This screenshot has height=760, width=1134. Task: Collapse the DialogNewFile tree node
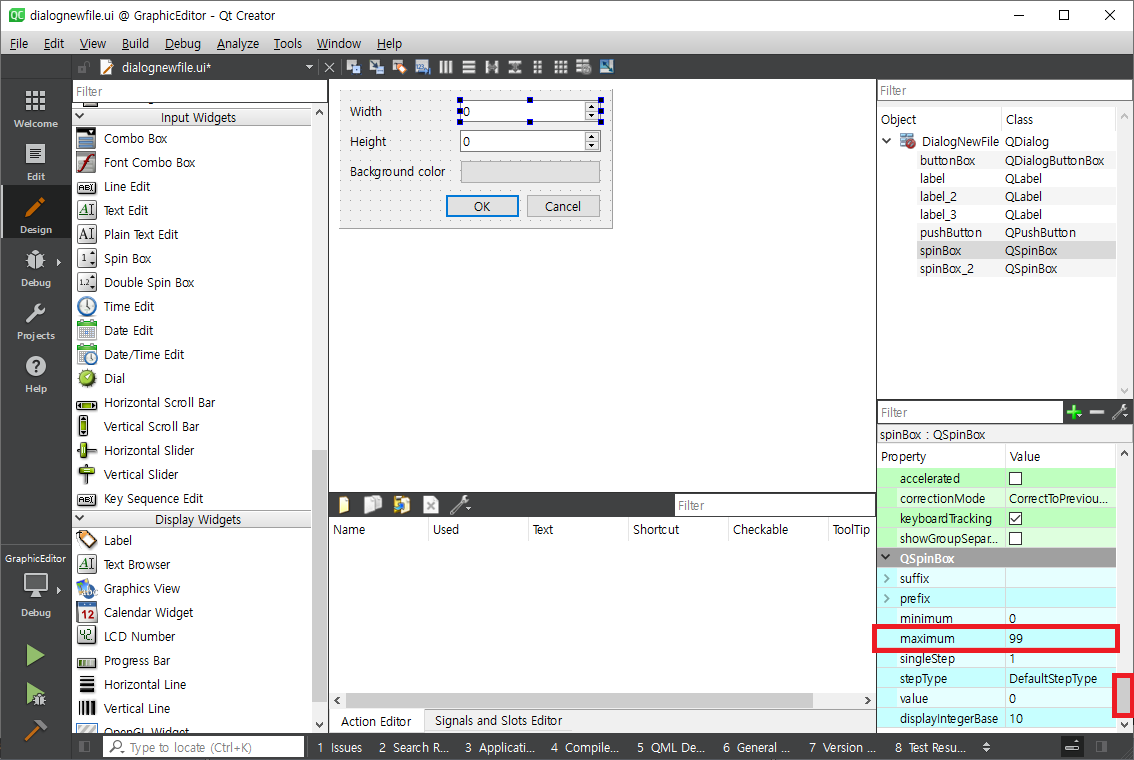(x=887, y=141)
